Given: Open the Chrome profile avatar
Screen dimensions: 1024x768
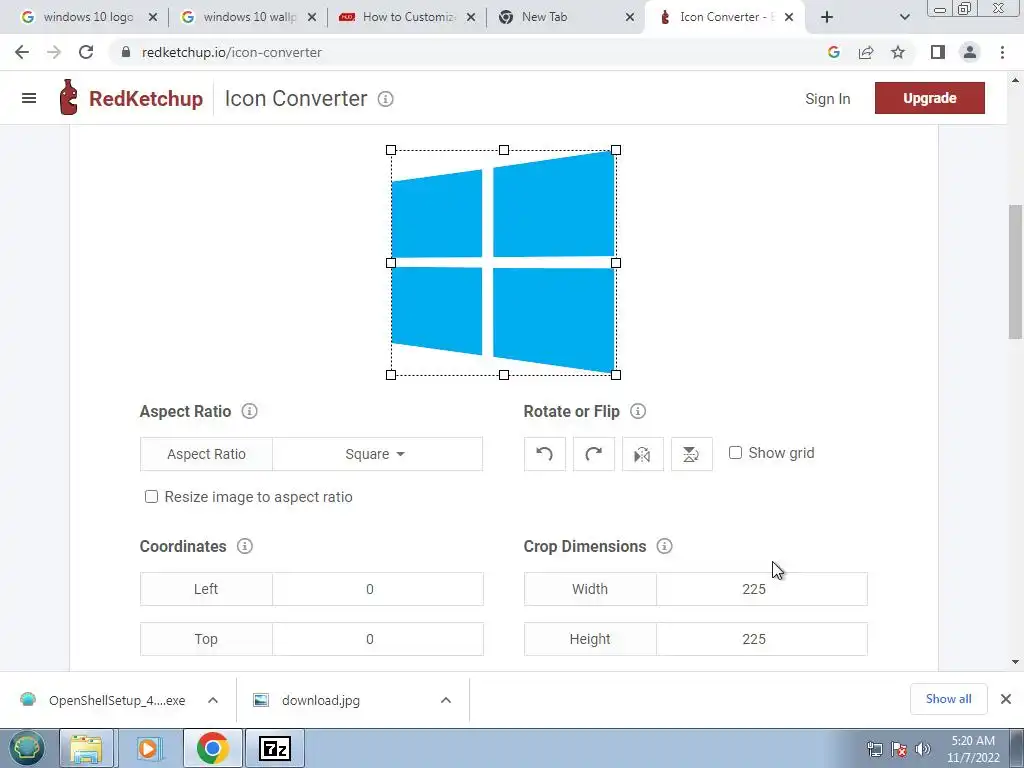Looking at the screenshot, I should point(970,52).
